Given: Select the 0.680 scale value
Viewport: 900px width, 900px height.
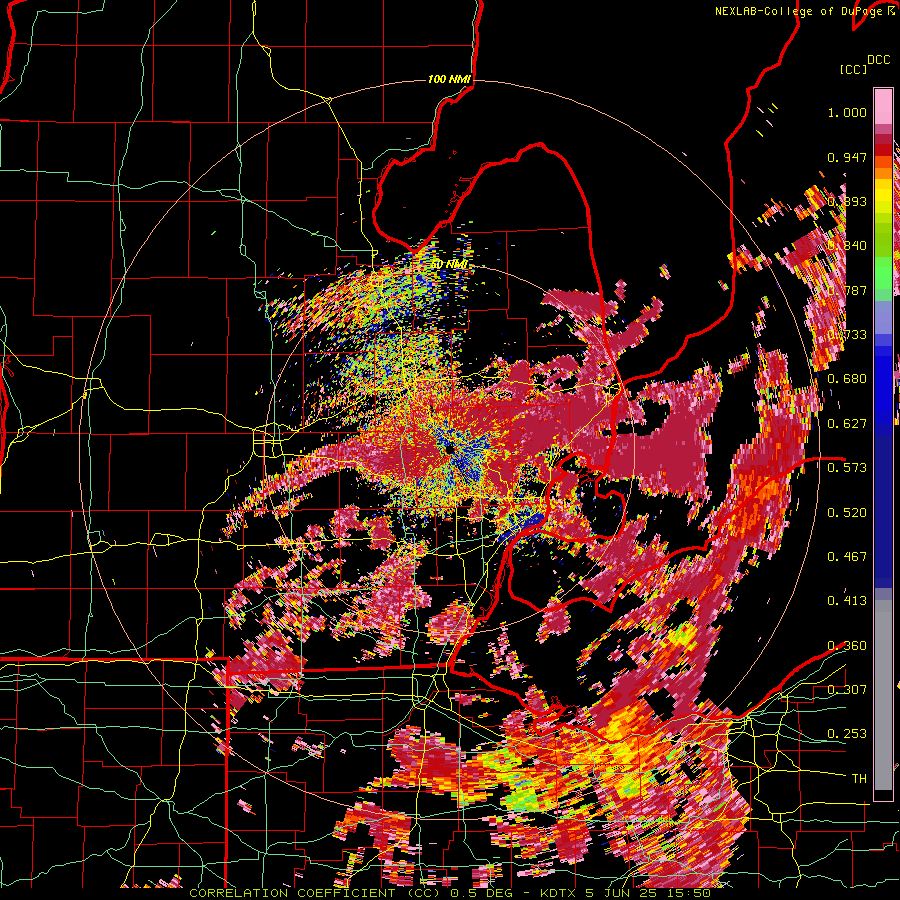Looking at the screenshot, I should [847, 379].
